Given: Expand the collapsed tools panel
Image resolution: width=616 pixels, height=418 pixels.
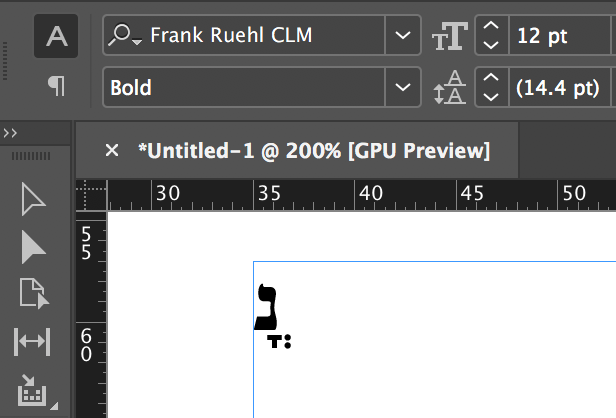Looking at the screenshot, I should tap(12, 134).
